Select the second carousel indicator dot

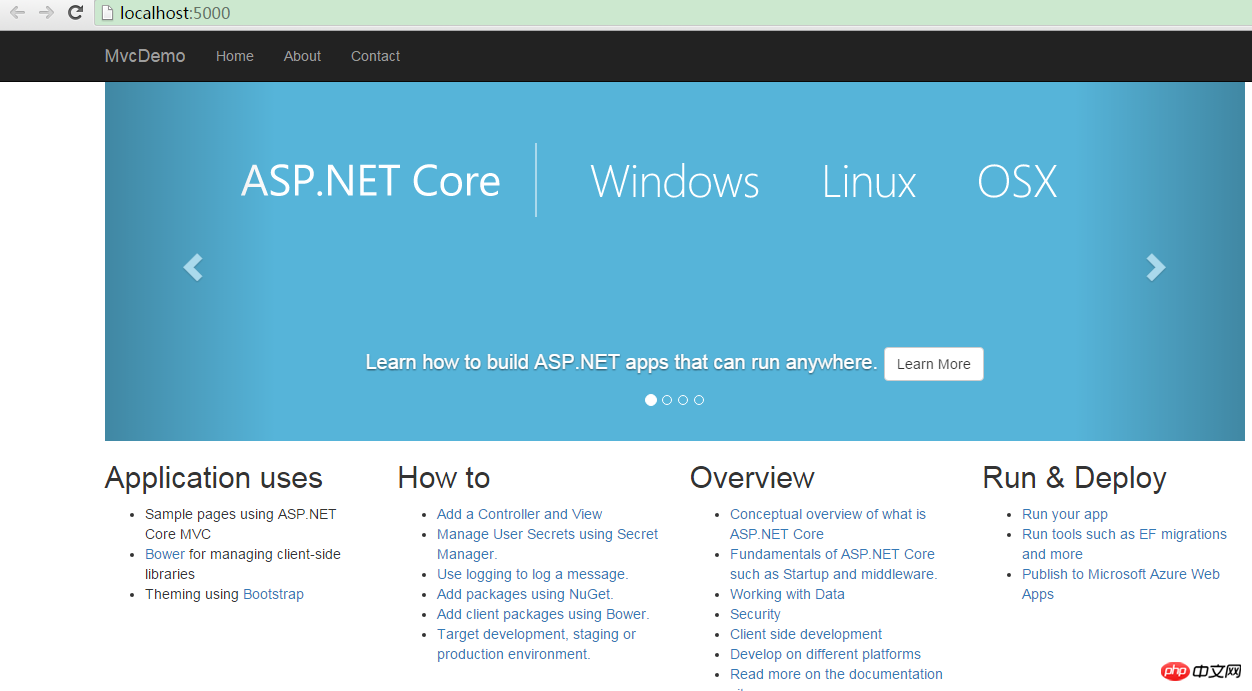[x=667, y=400]
